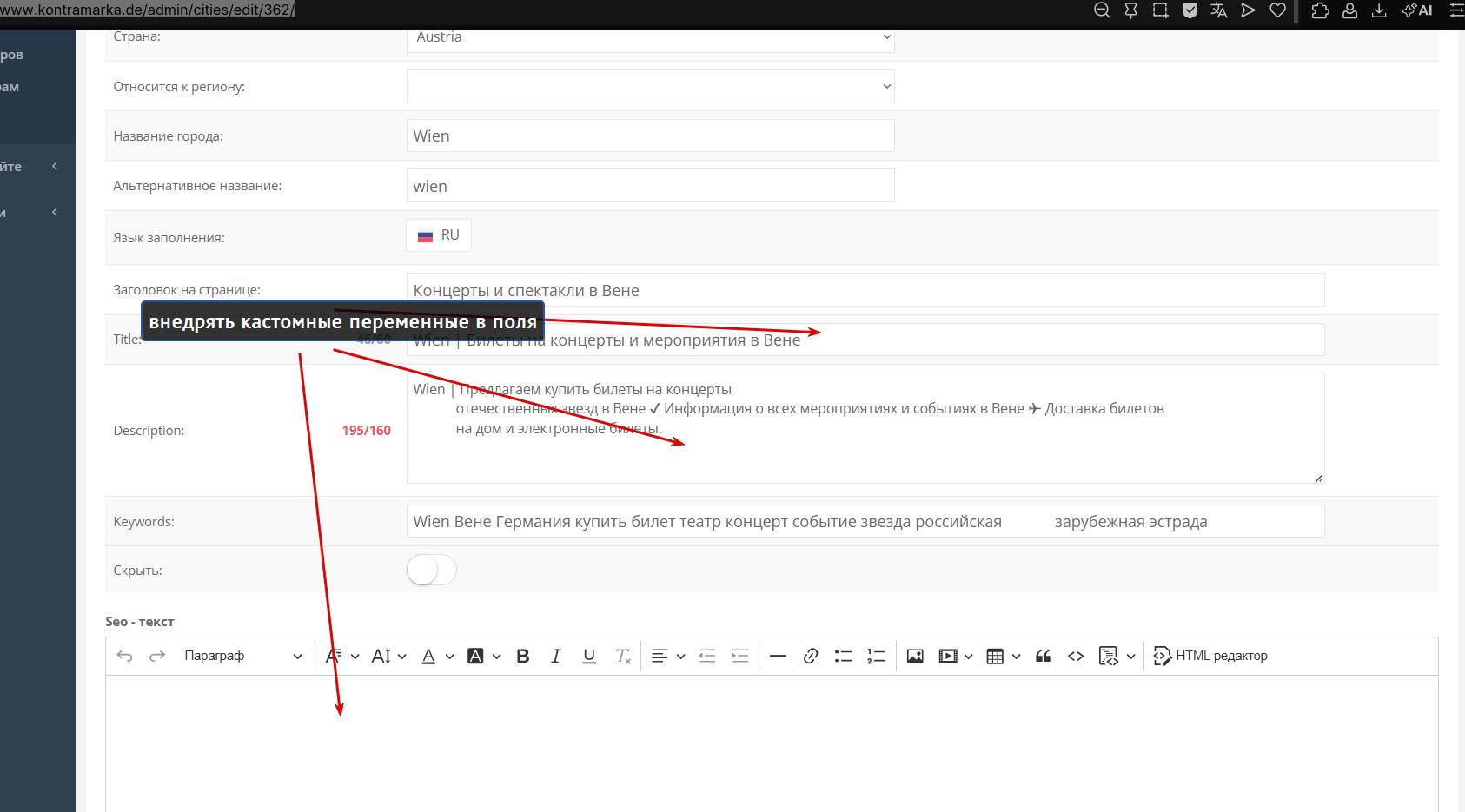Expand the table insert dropdown arrow
The image size is (1465, 812).
click(x=1017, y=657)
